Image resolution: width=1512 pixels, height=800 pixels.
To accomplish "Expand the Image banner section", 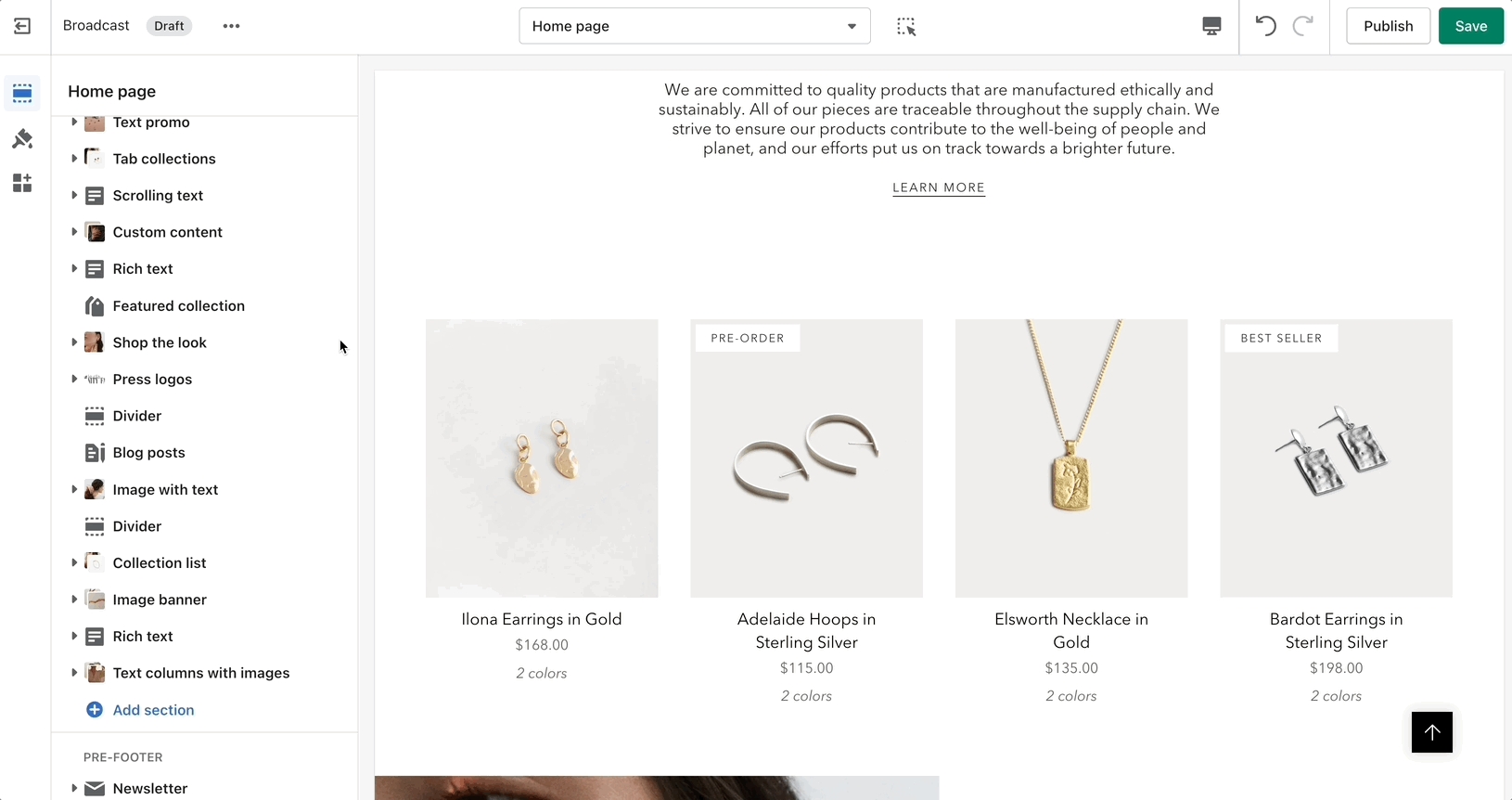I will coord(74,600).
